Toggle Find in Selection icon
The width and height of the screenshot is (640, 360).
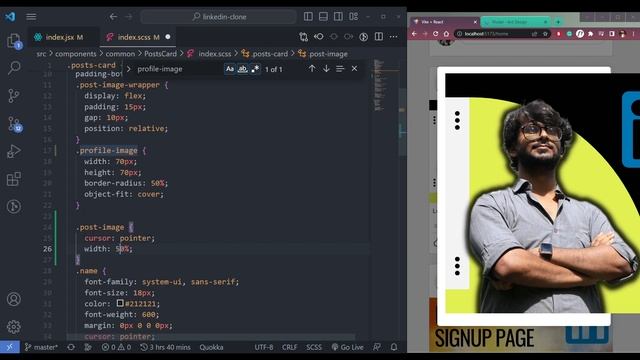point(340,69)
